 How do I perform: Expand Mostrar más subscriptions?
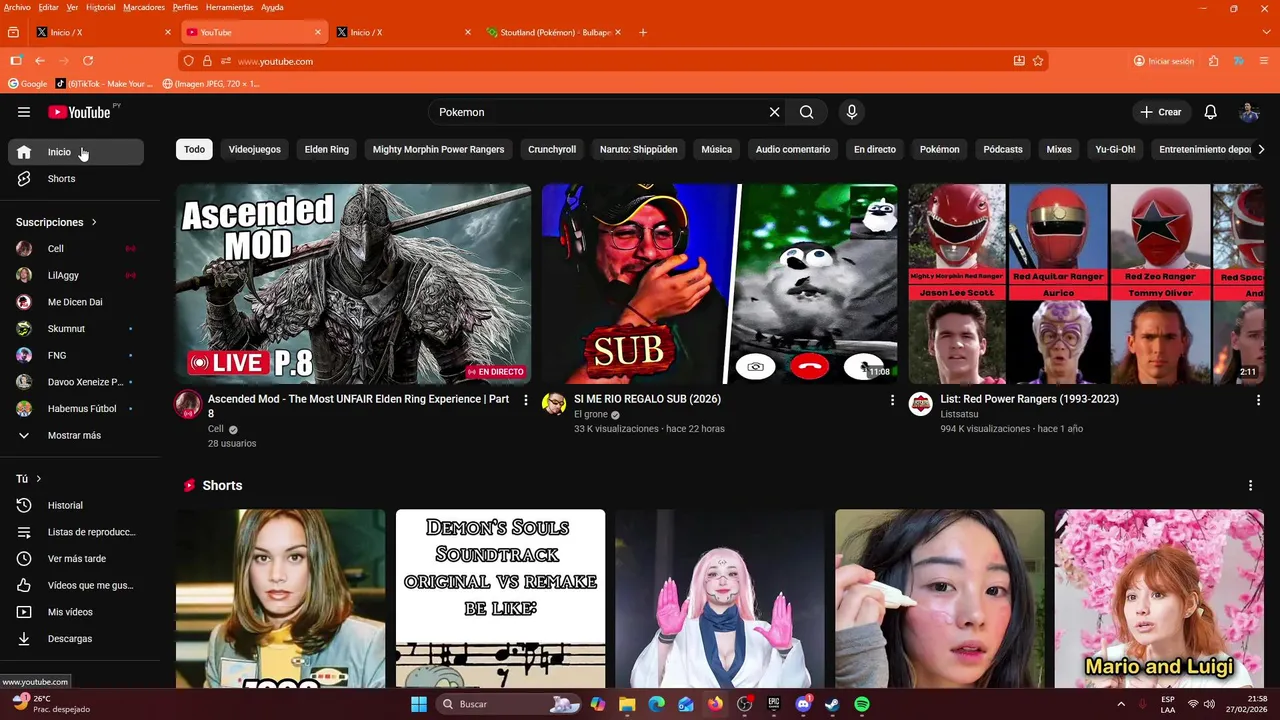coord(76,436)
